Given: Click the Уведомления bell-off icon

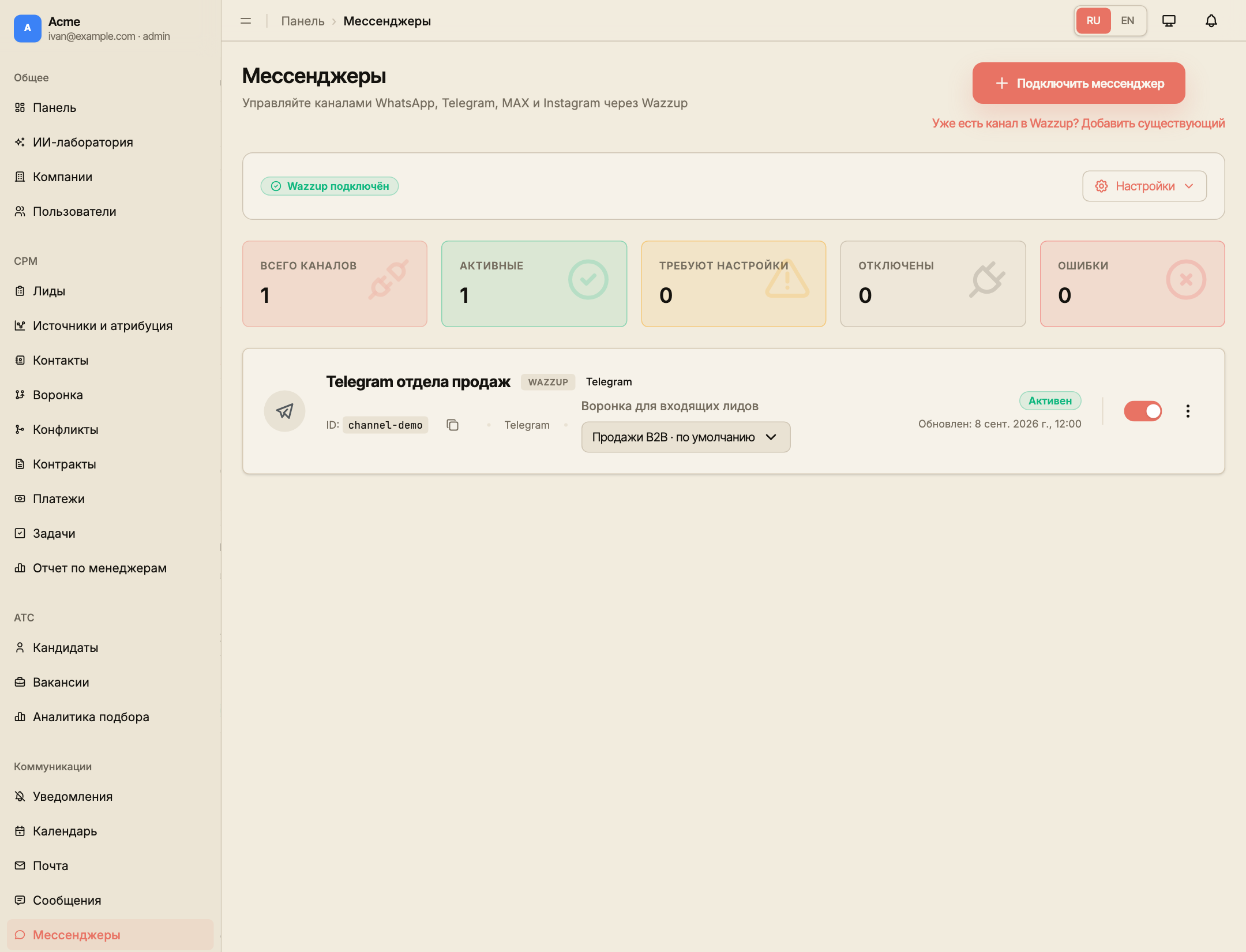Looking at the screenshot, I should 20,796.
